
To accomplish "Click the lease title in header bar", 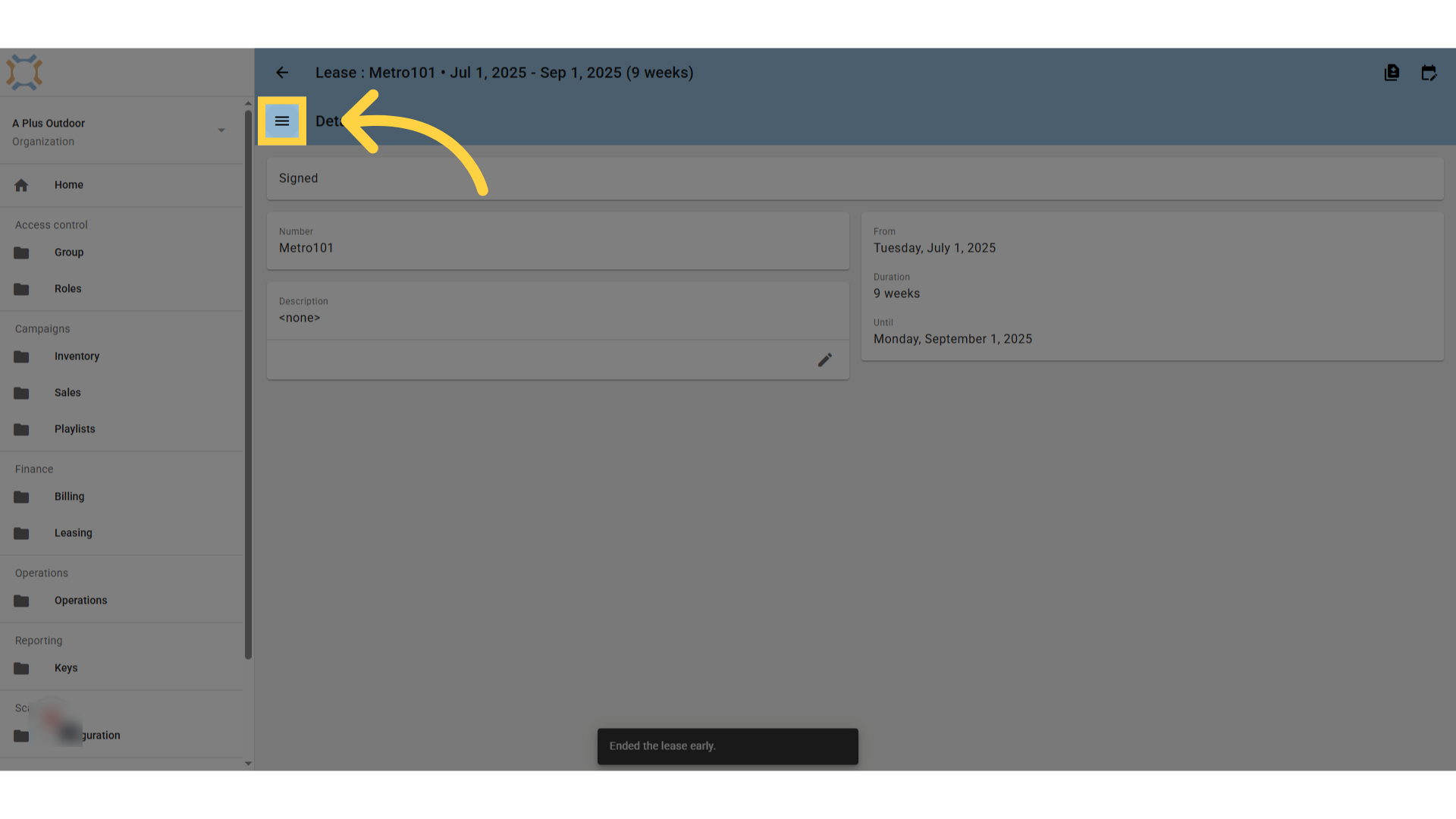I will pyautogui.click(x=504, y=73).
